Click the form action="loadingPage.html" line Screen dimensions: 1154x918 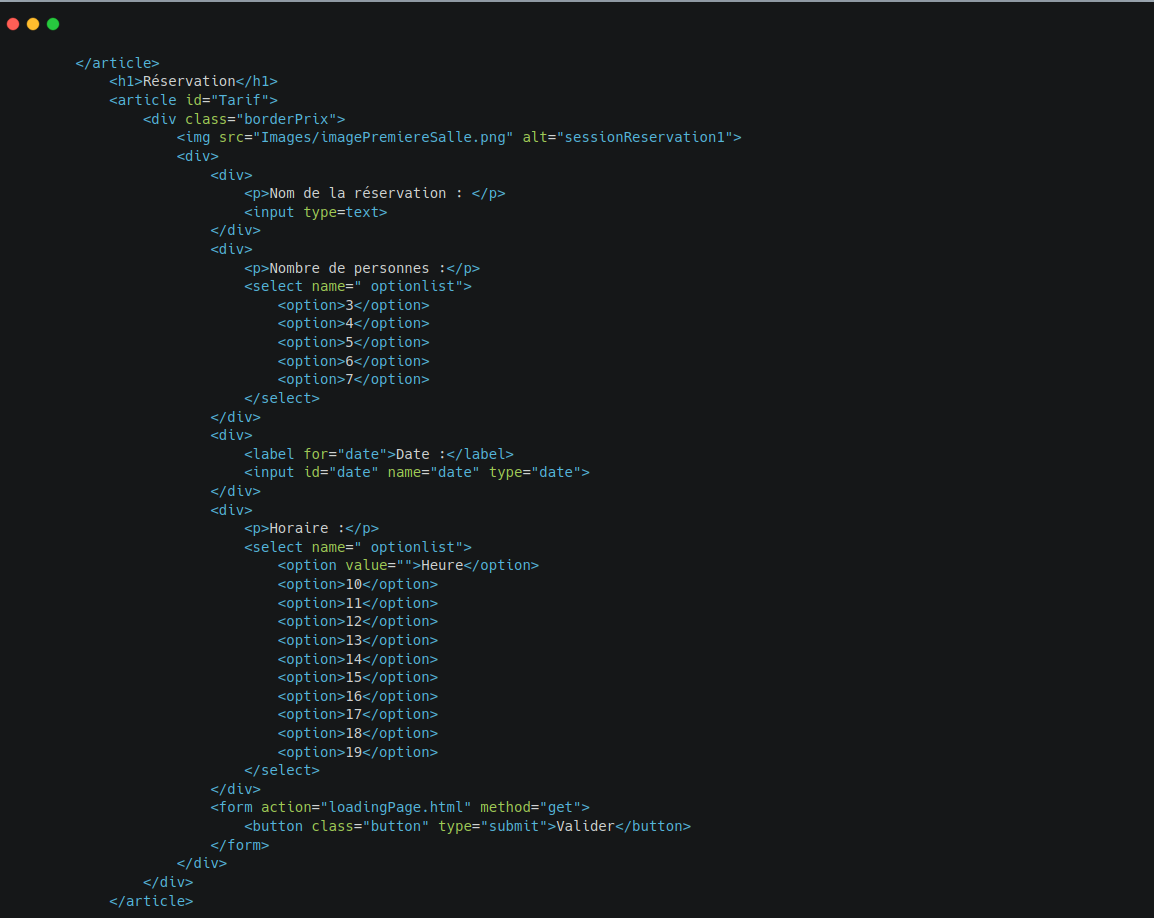pyautogui.click(x=400, y=808)
